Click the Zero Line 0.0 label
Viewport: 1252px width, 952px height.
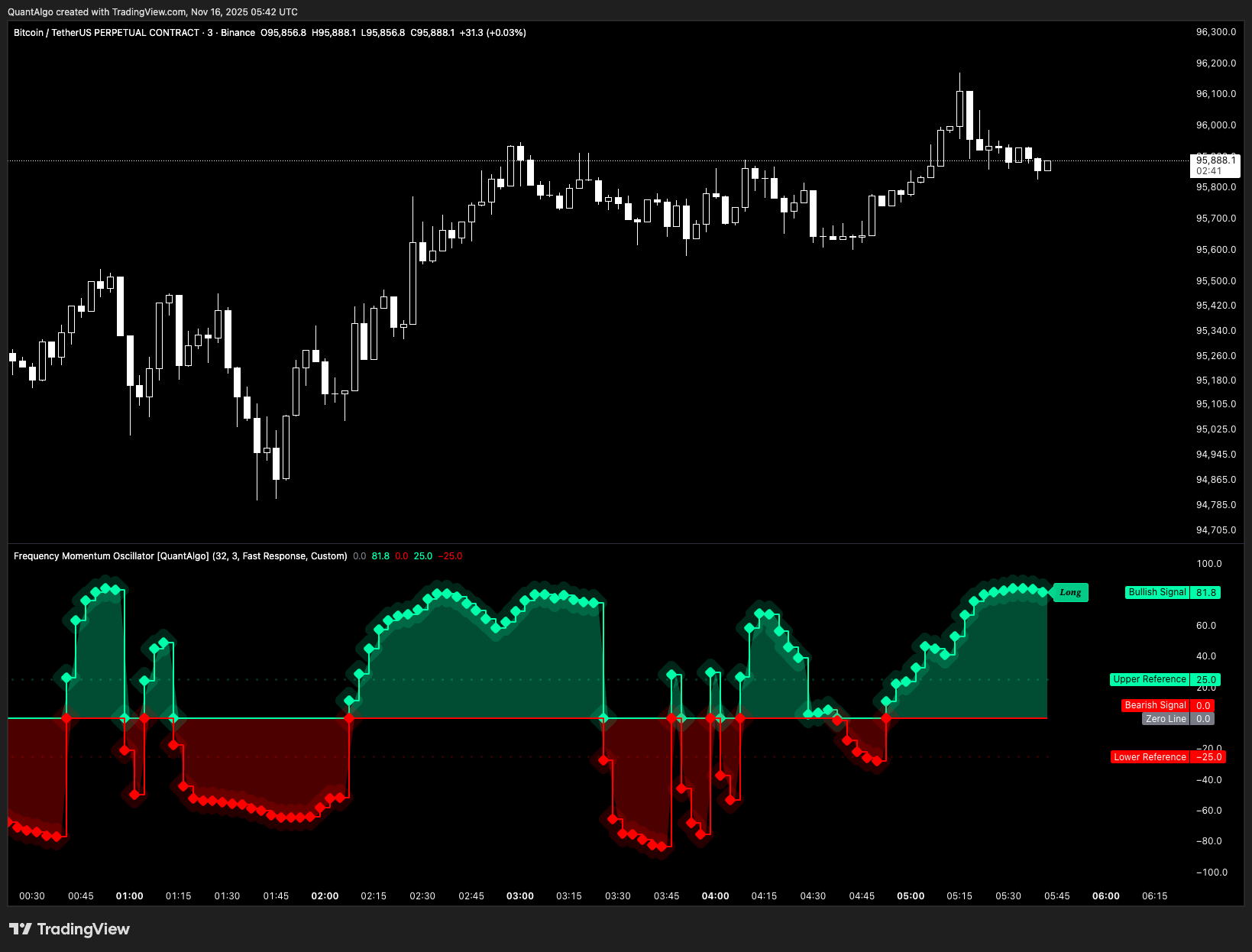[1179, 719]
